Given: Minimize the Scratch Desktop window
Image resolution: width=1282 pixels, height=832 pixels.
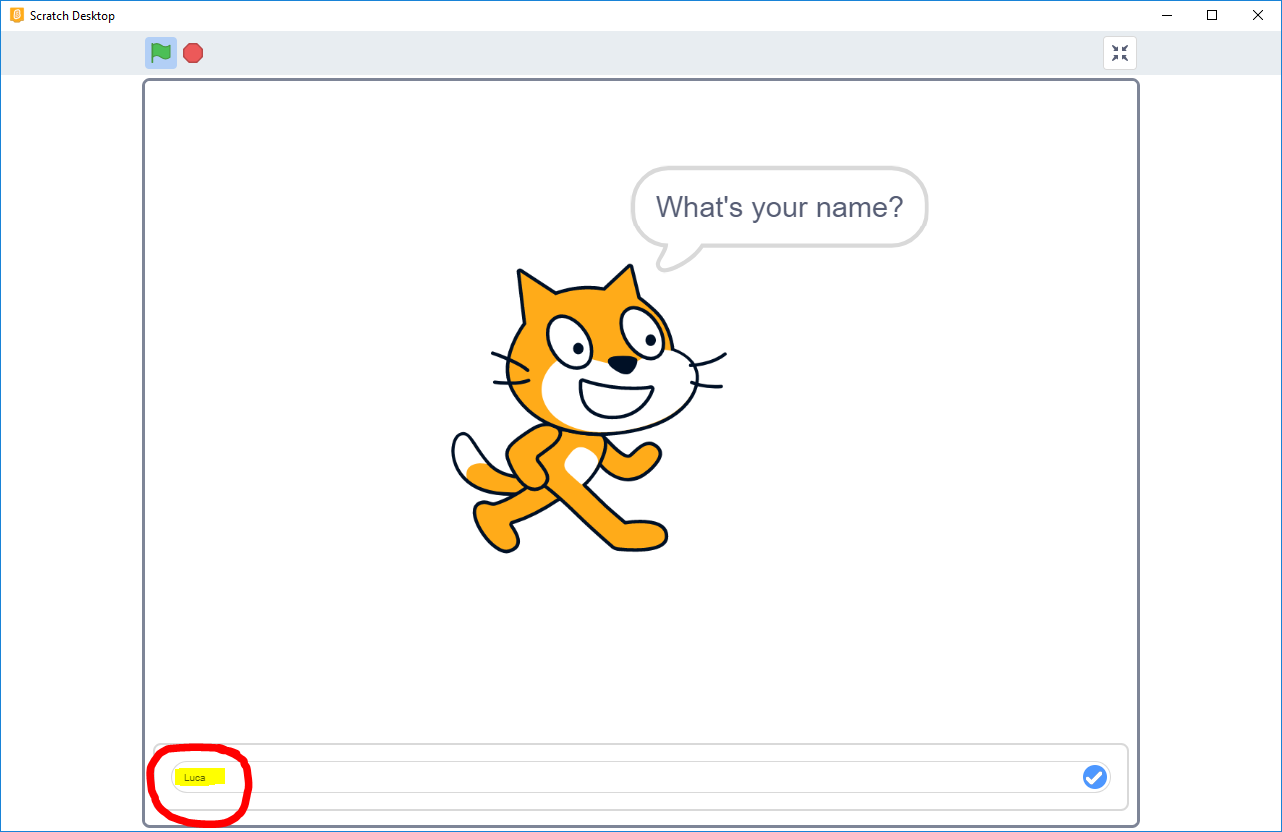Looking at the screenshot, I should [1167, 15].
